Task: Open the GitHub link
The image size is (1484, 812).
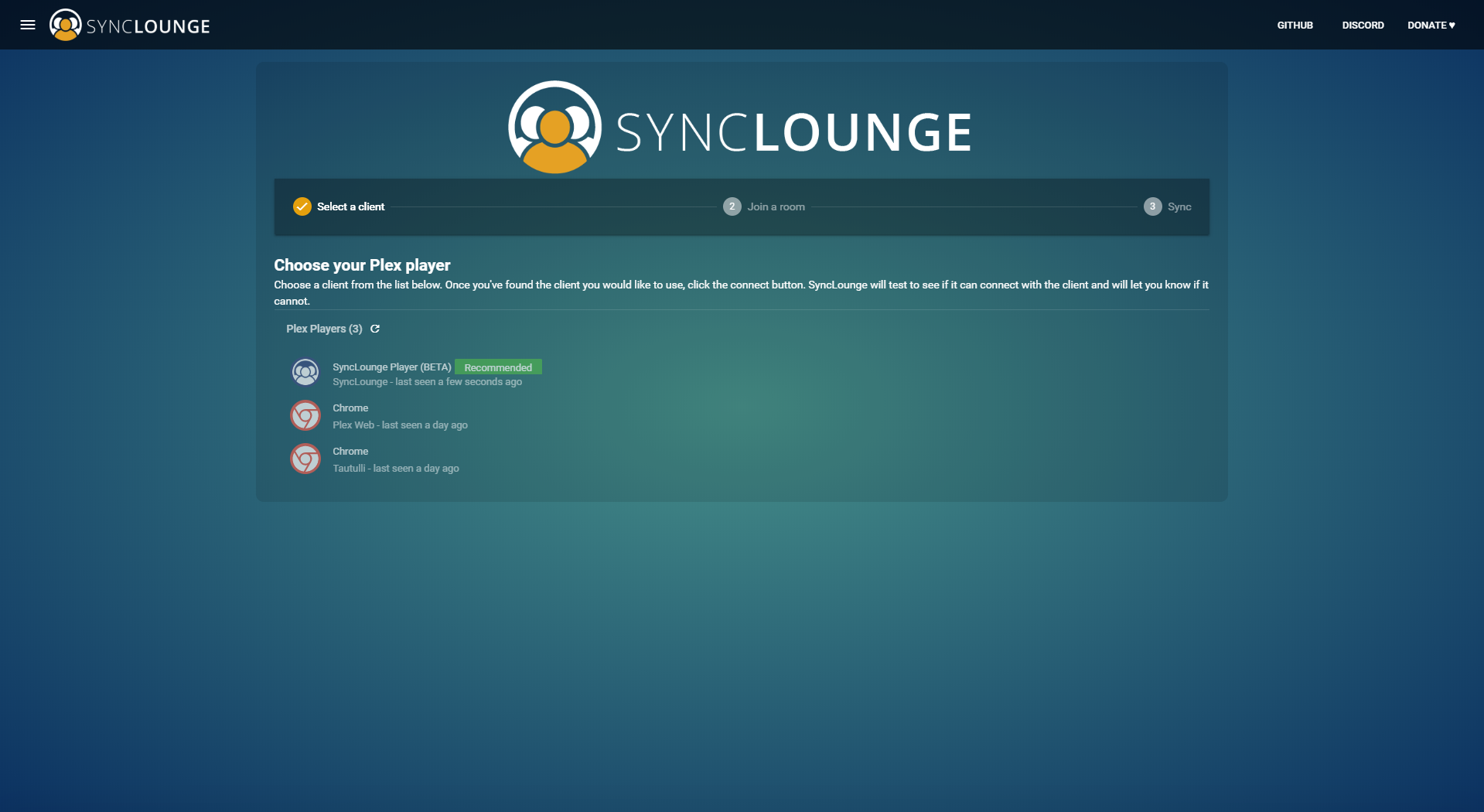Action: click(1295, 25)
